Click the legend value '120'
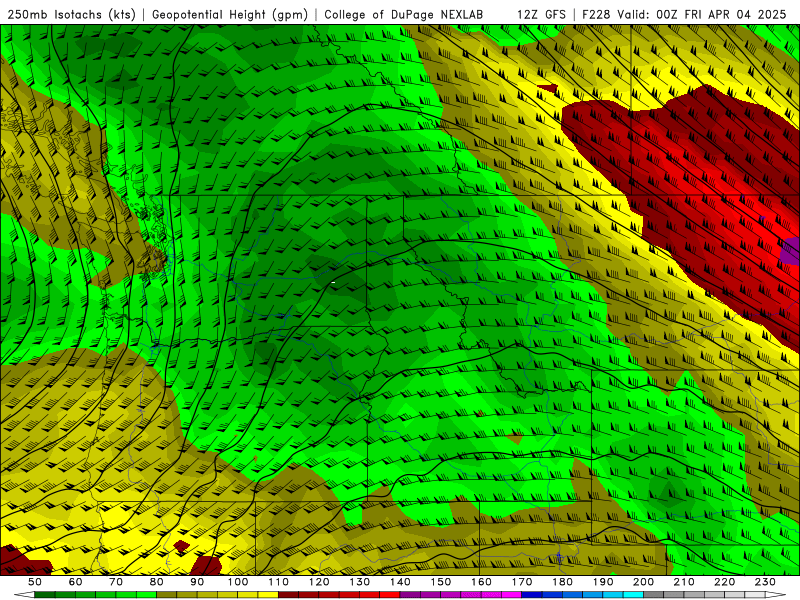 [319, 582]
